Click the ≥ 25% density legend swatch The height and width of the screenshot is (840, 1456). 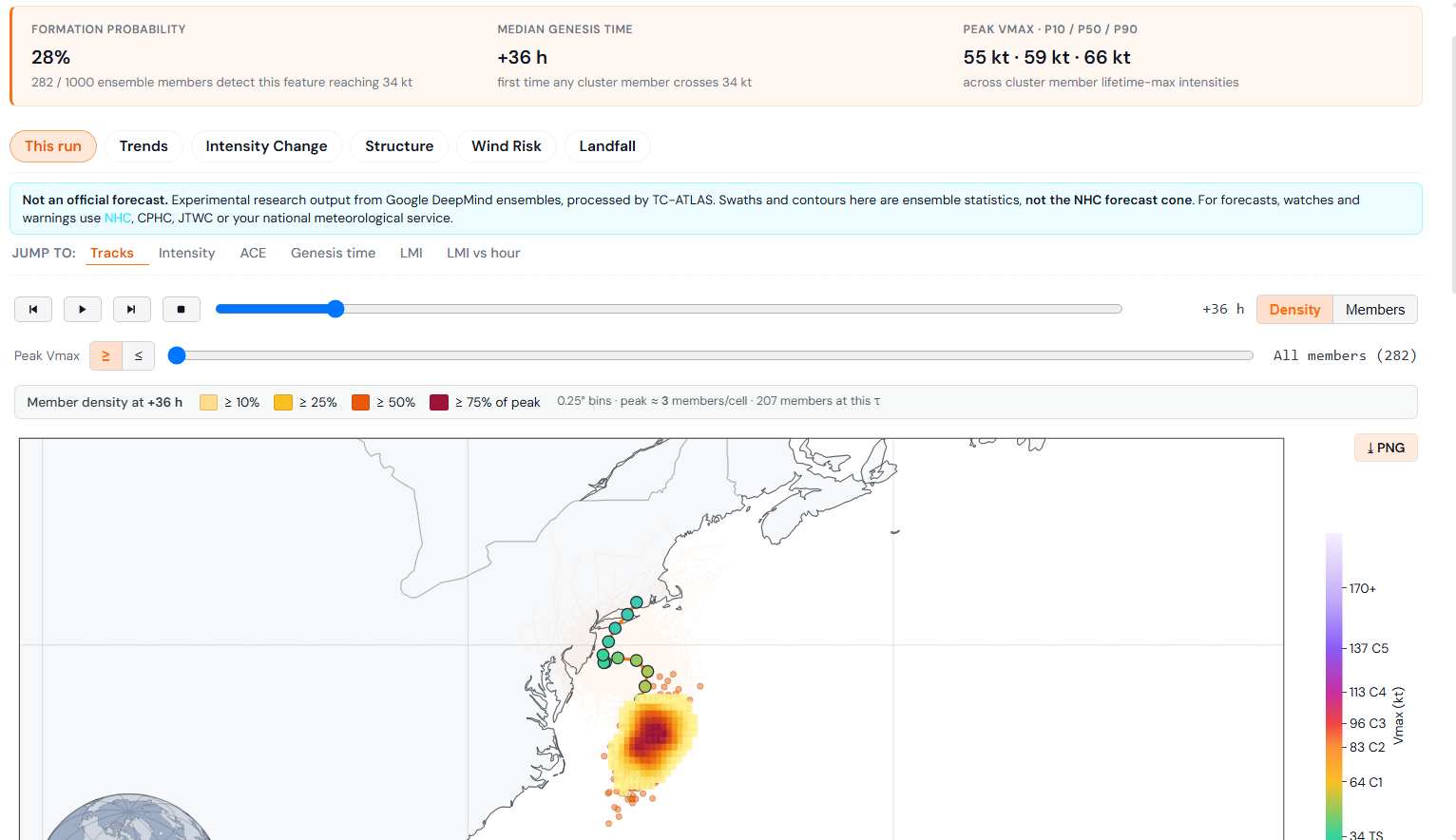pos(282,402)
